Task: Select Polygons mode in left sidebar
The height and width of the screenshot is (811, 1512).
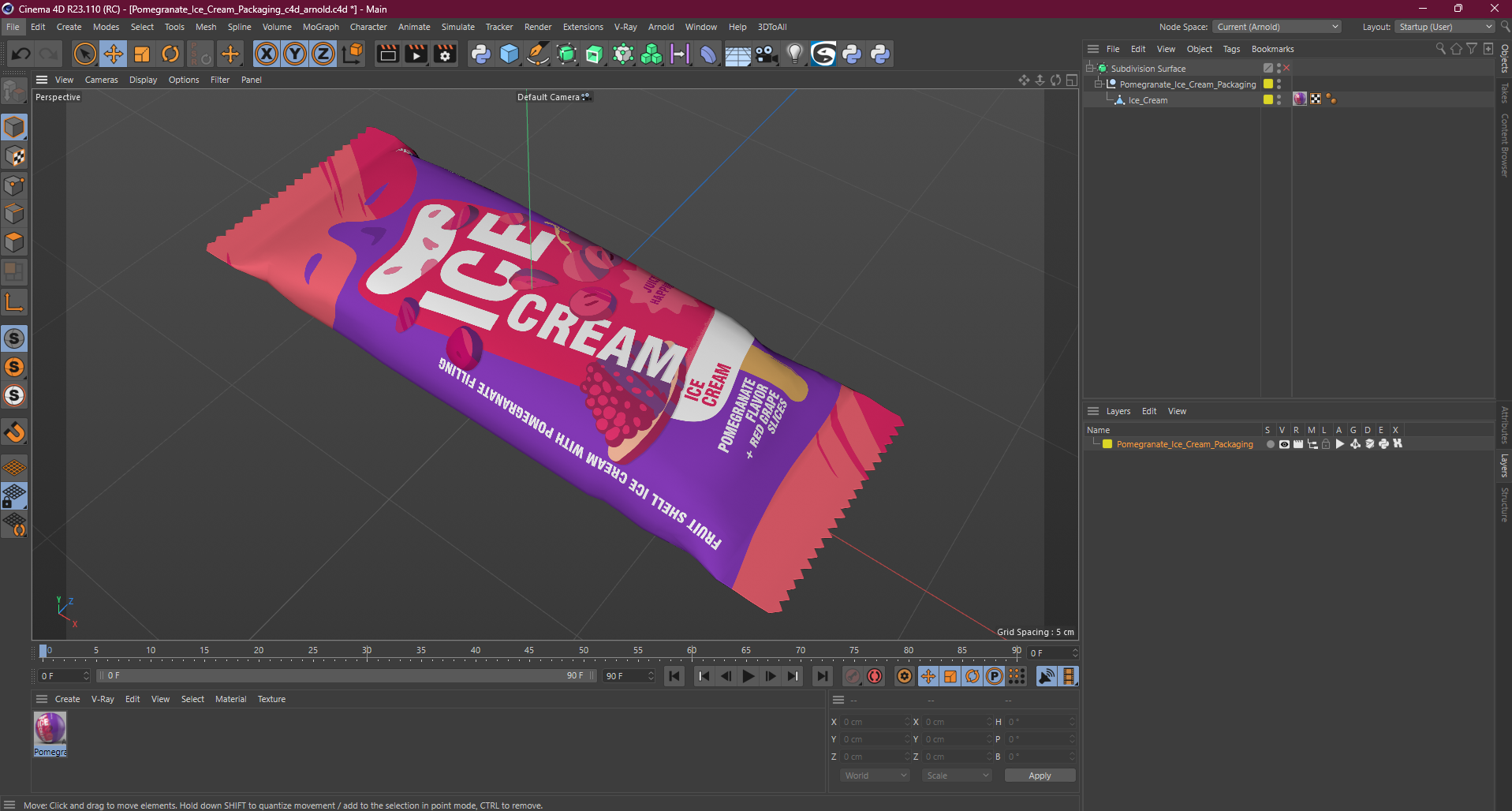Action: coord(14,242)
